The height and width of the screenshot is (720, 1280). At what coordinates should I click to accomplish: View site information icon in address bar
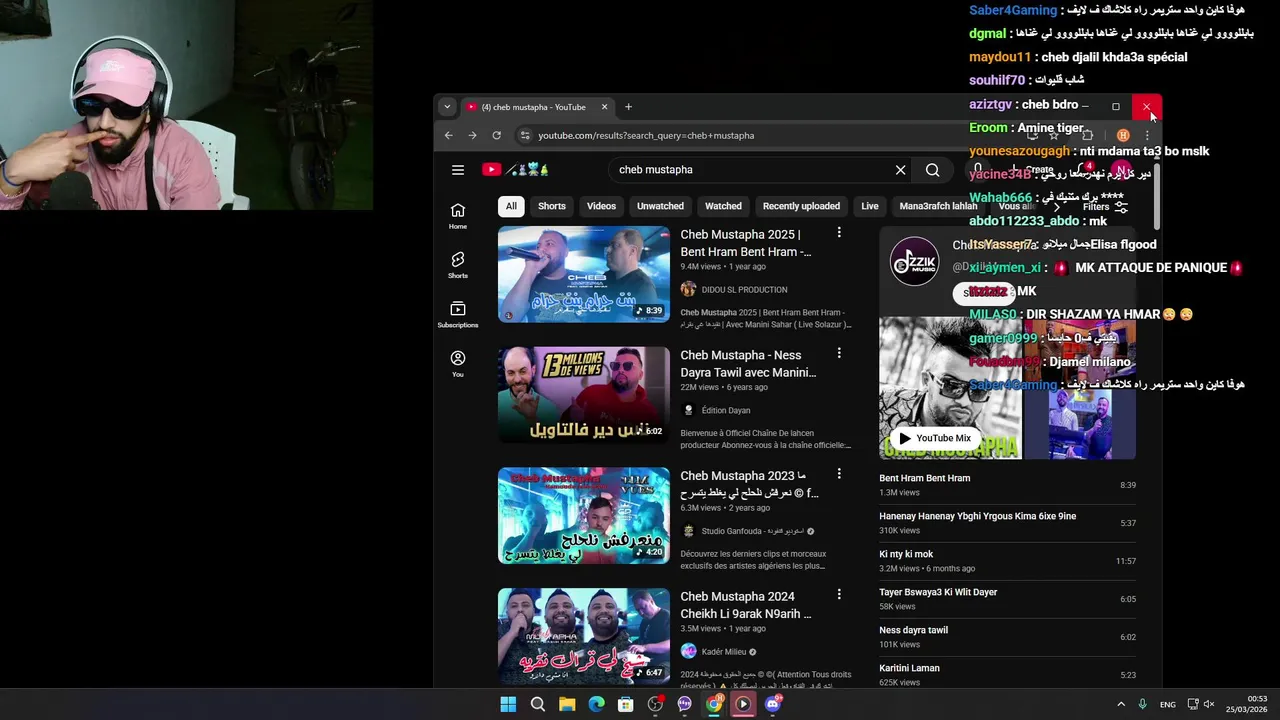tap(524, 135)
